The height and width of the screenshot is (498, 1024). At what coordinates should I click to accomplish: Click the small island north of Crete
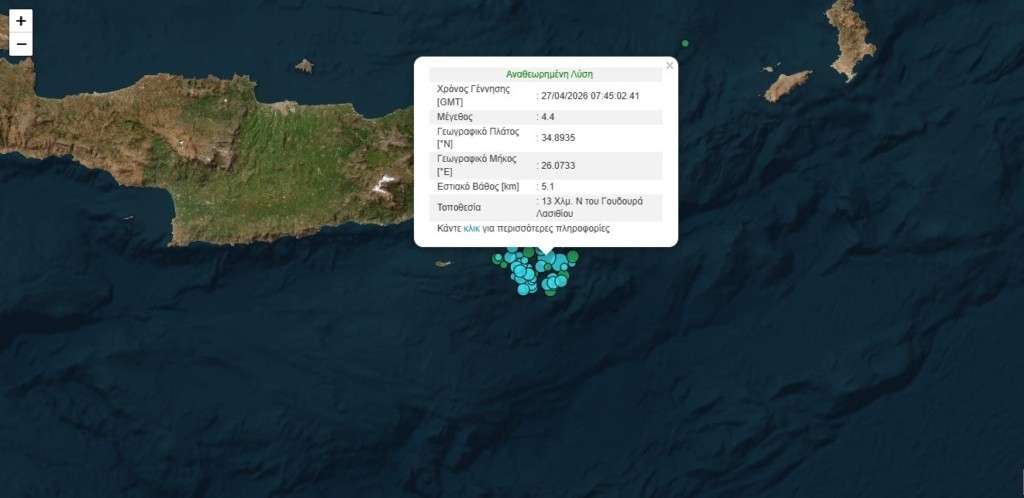point(304,66)
